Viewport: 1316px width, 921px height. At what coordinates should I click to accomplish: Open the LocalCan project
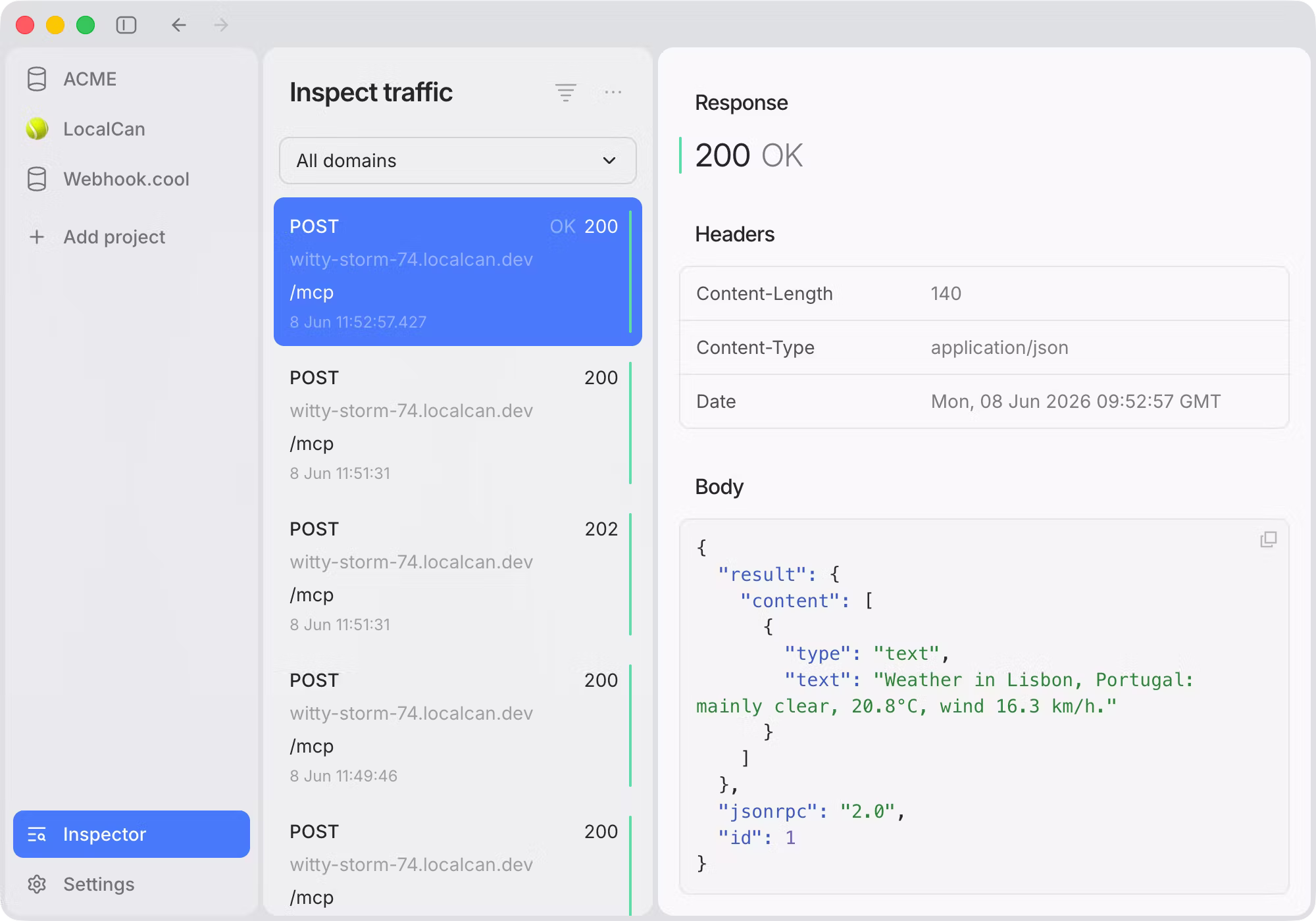132,129
